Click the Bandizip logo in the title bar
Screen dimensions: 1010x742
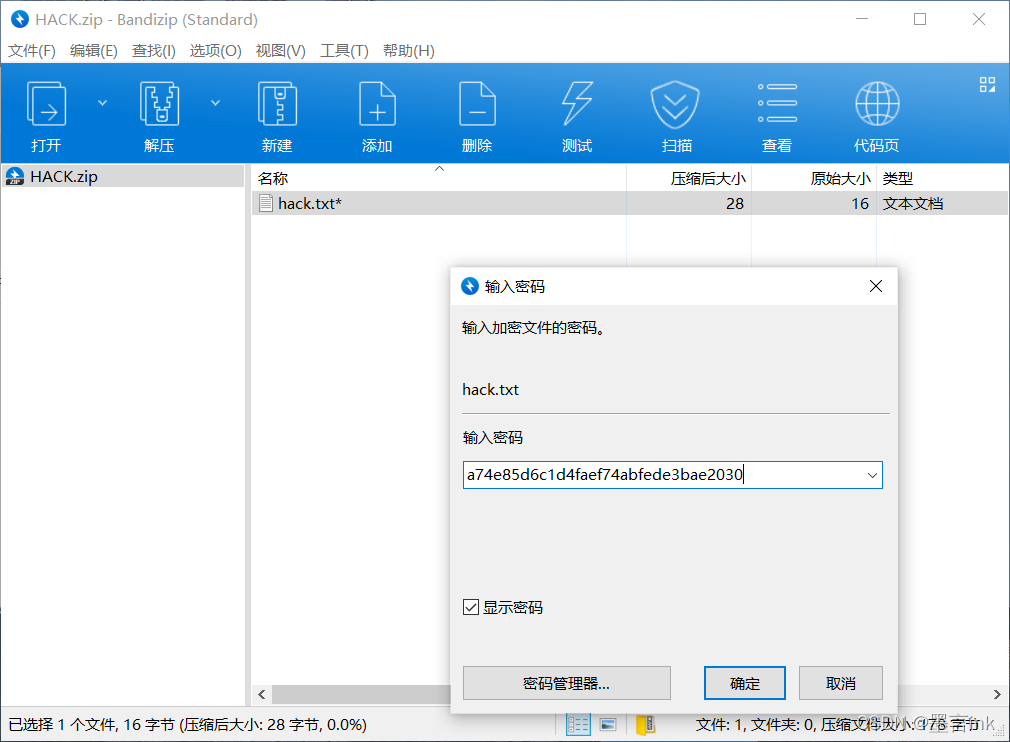click(x=20, y=19)
